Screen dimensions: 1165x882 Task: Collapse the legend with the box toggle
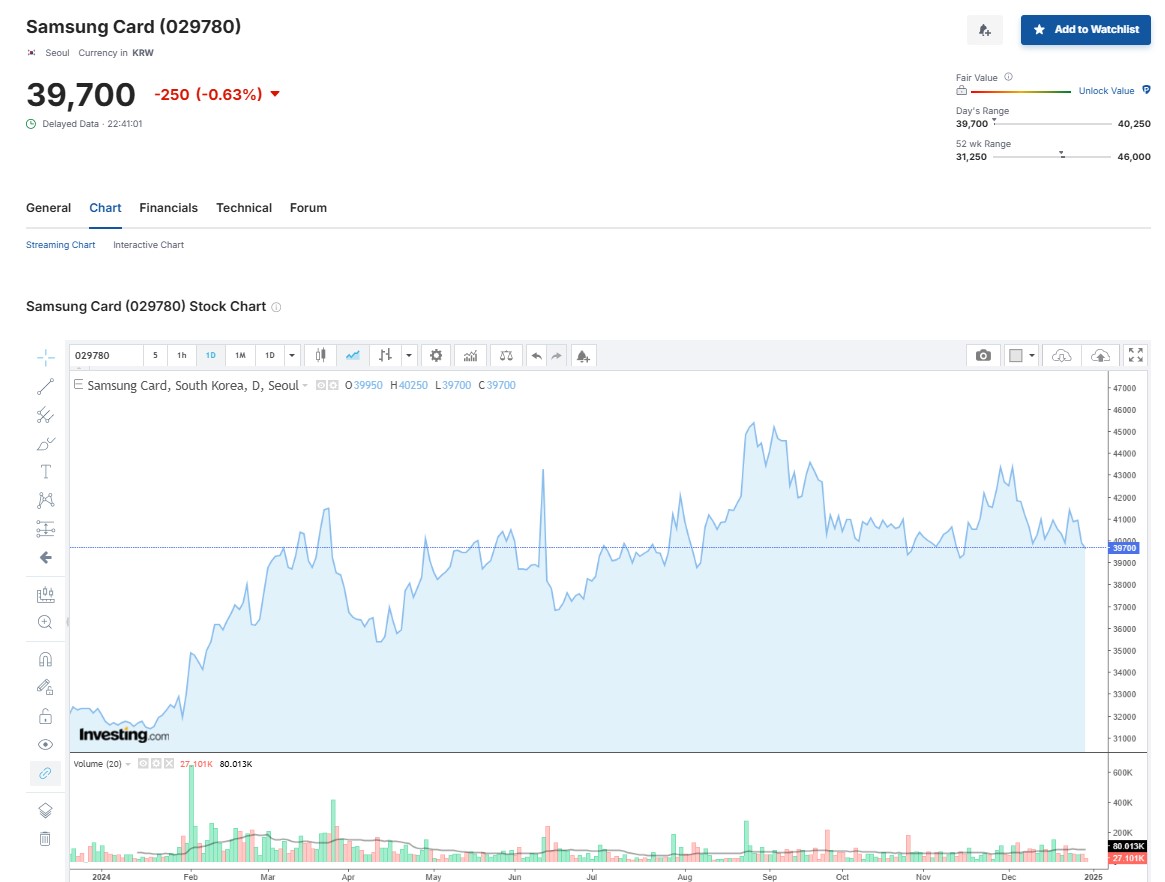[x=78, y=384]
